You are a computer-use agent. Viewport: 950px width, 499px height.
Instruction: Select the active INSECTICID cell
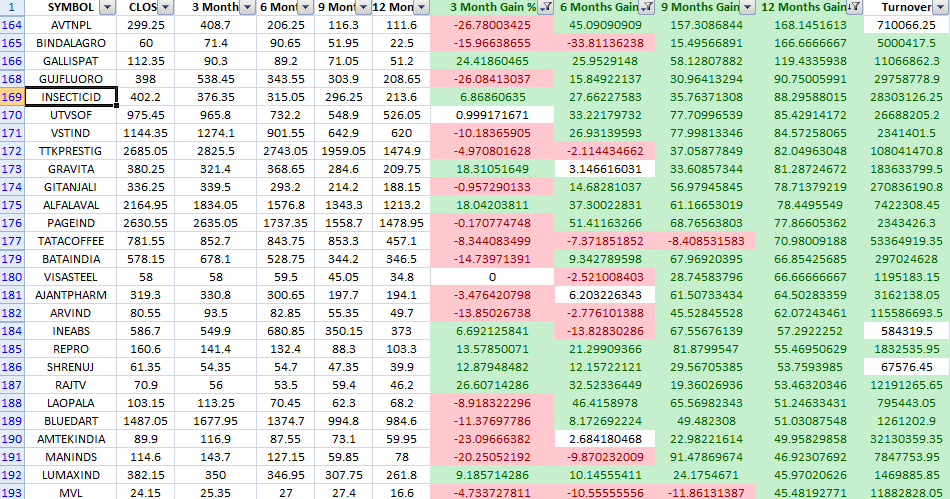click(71, 97)
